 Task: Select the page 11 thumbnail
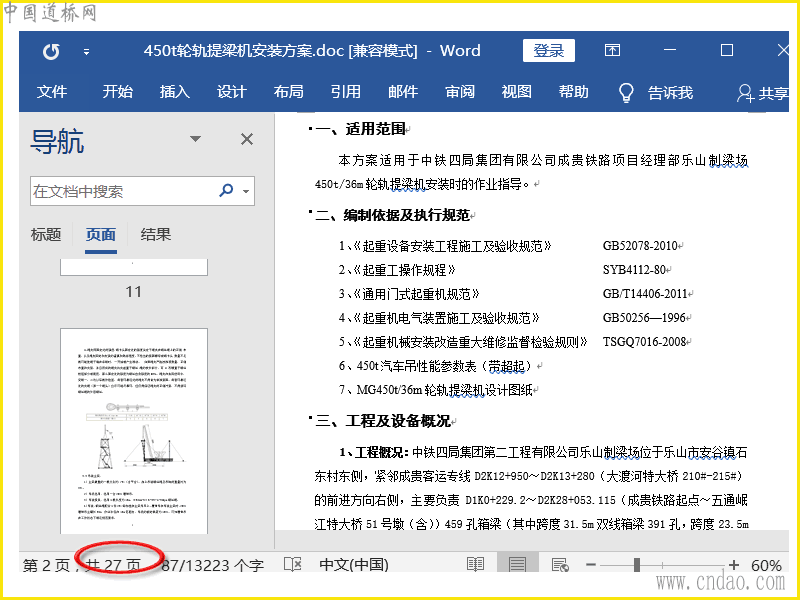click(x=134, y=267)
